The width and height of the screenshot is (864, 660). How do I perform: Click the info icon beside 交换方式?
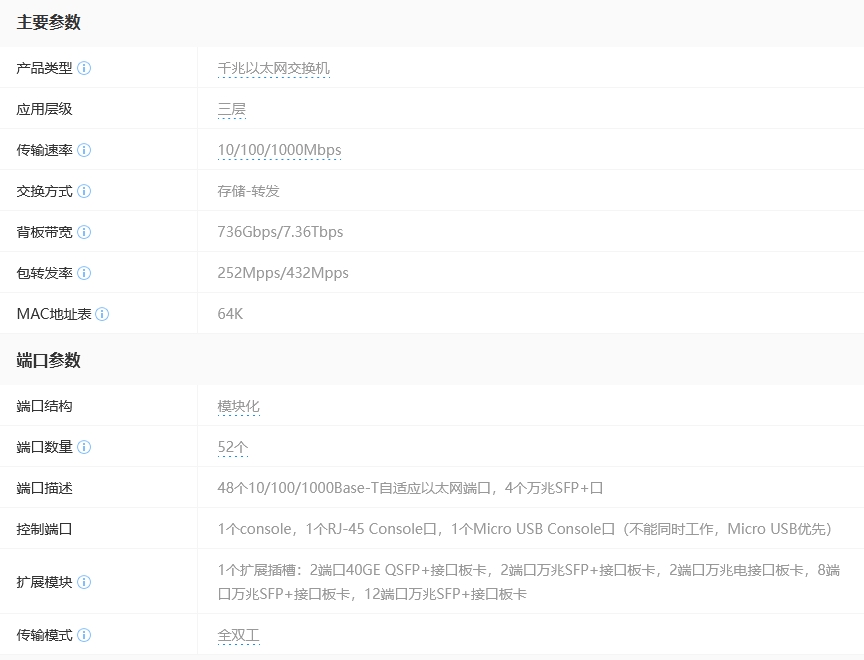tap(84, 191)
